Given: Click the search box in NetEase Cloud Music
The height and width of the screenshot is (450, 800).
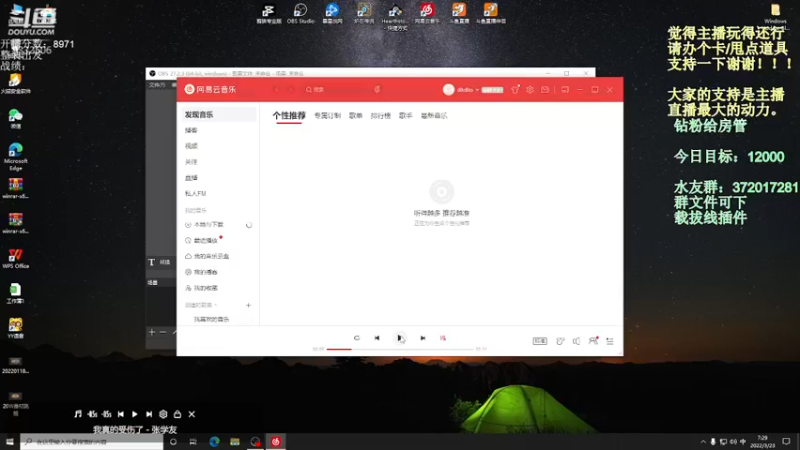Looking at the screenshot, I should tap(339, 90).
